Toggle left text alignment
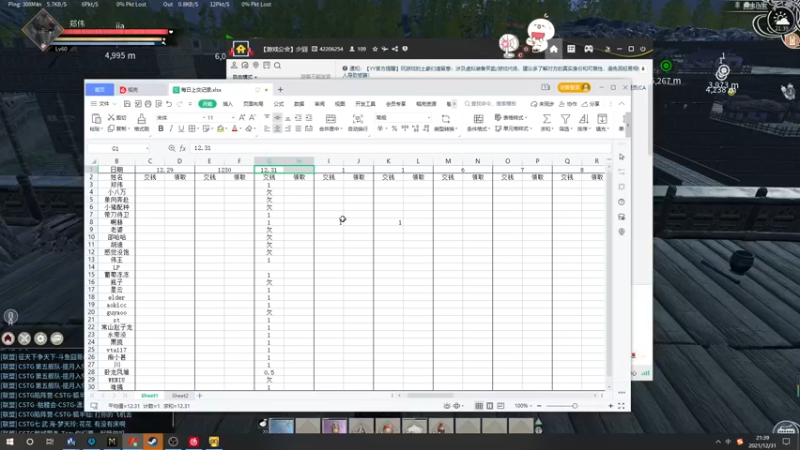The height and width of the screenshot is (450, 800). coord(267,129)
